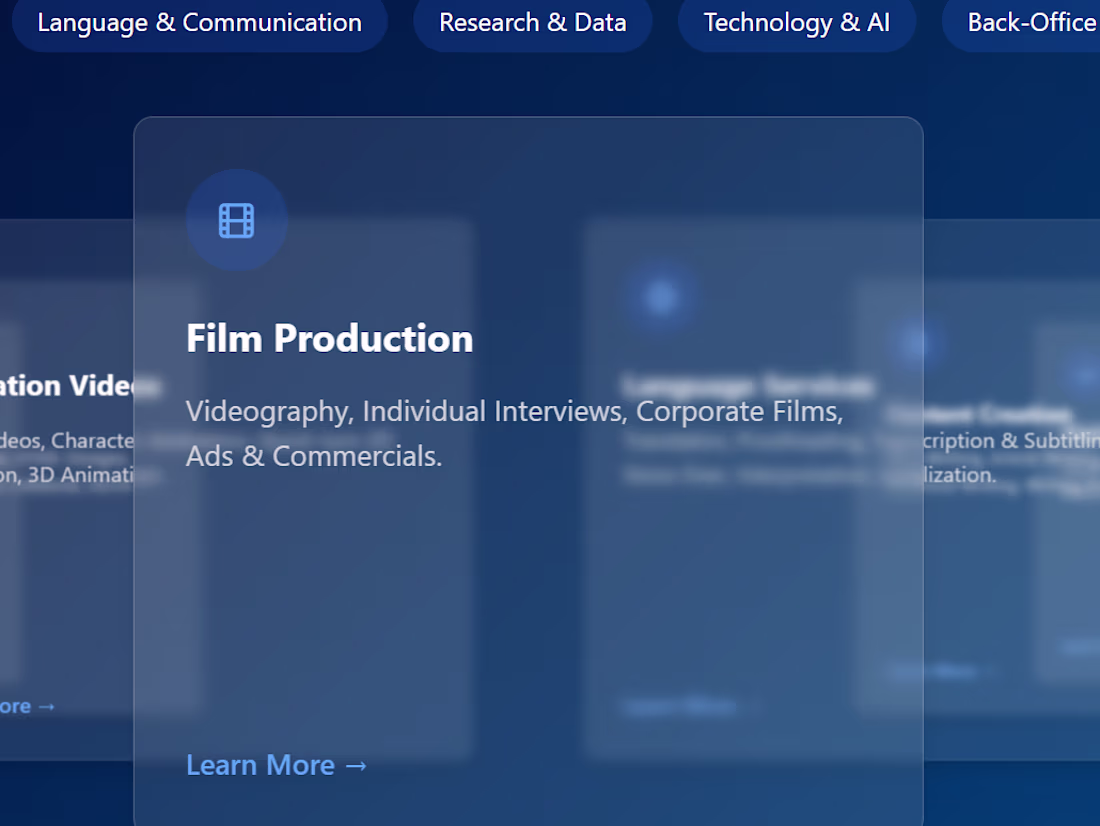Click Learn More under Language Services
The height and width of the screenshot is (826, 1100).
680,705
